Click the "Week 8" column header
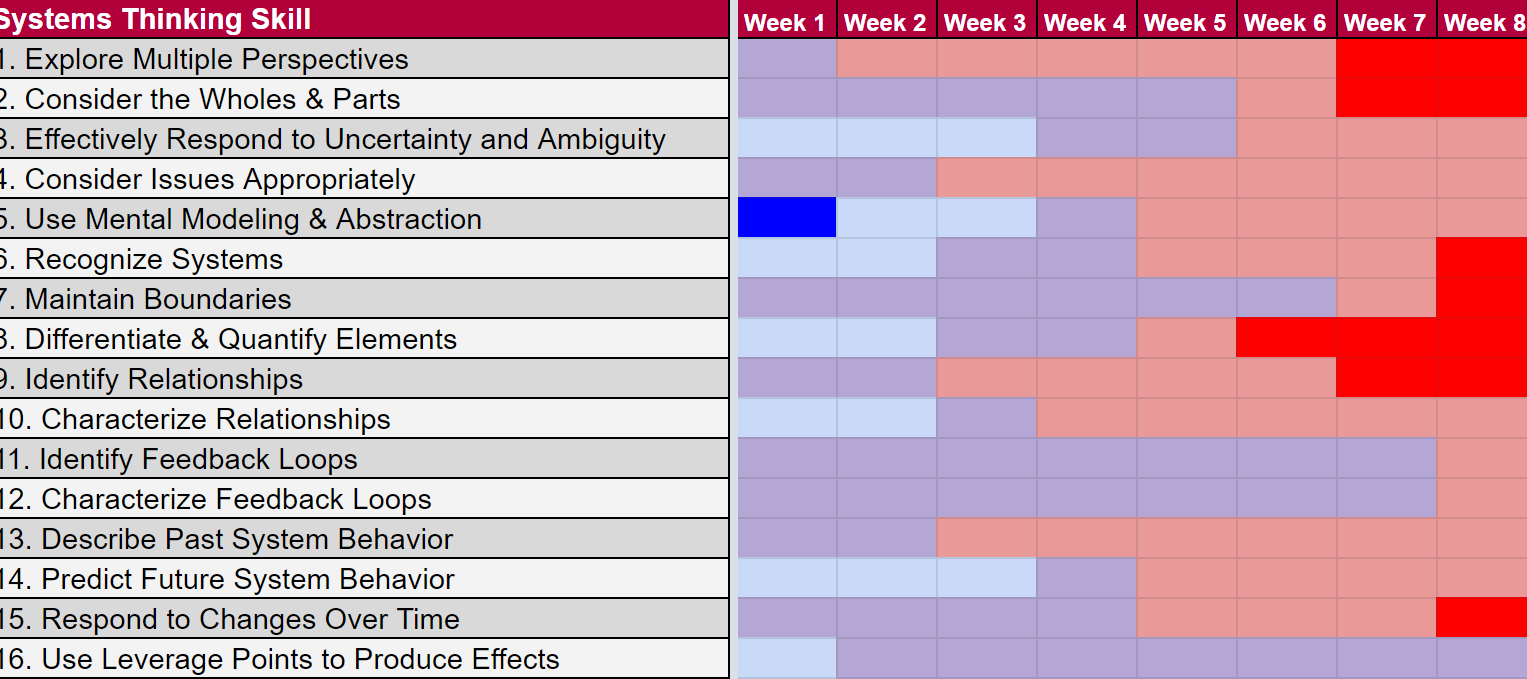The height and width of the screenshot is (679, 1527). point(1484,22)
